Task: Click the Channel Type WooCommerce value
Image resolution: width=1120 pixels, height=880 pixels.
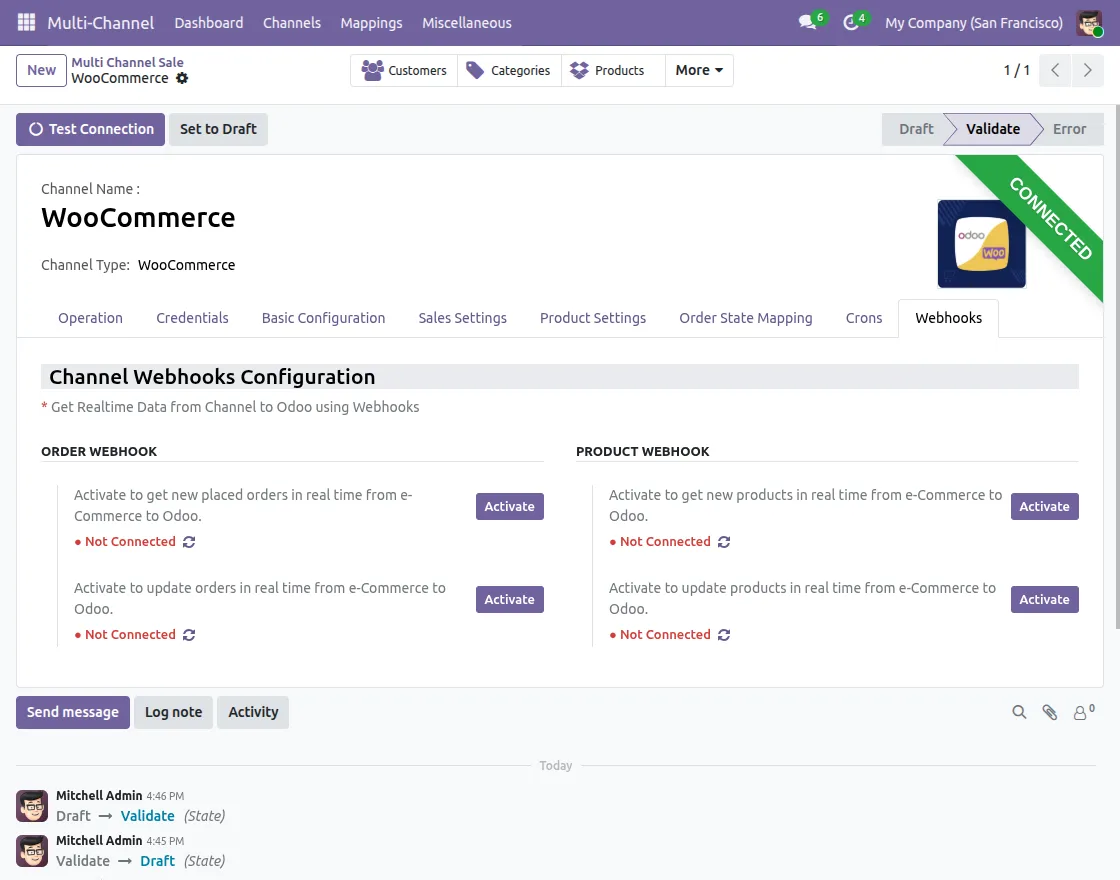Action: coord(186,265)
